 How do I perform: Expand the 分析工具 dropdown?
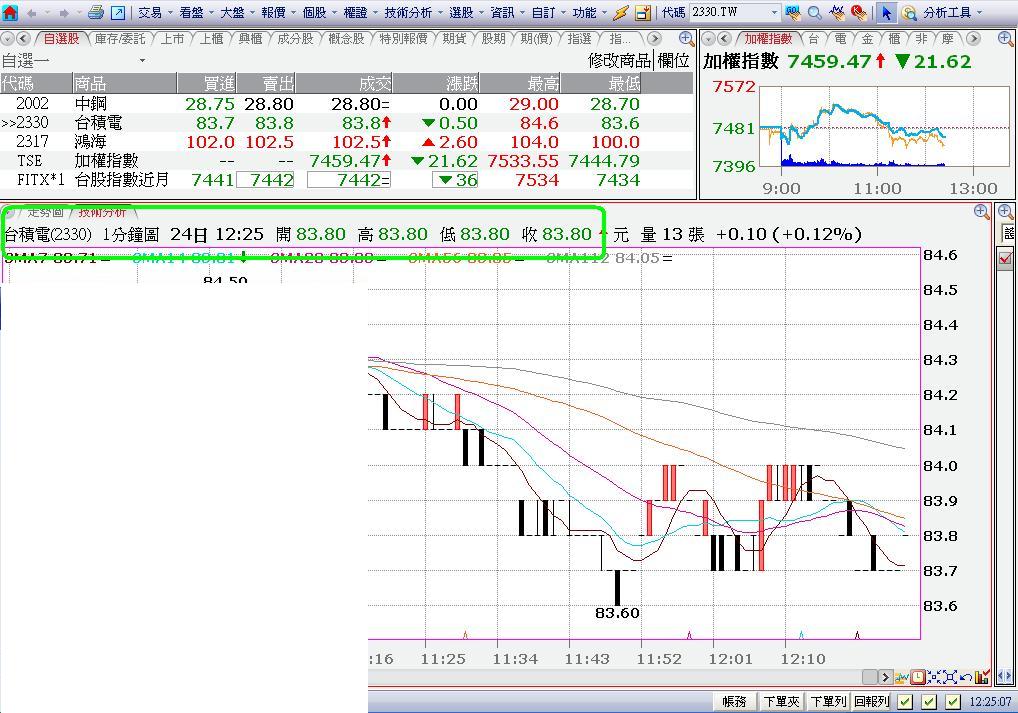pyautogui.click(x=979, y=12)
